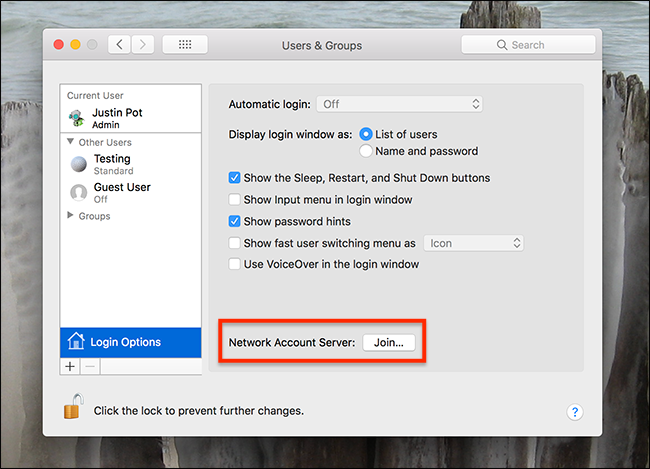
Task: Go back with the left arrow button
Action: (x=121, y=45)
